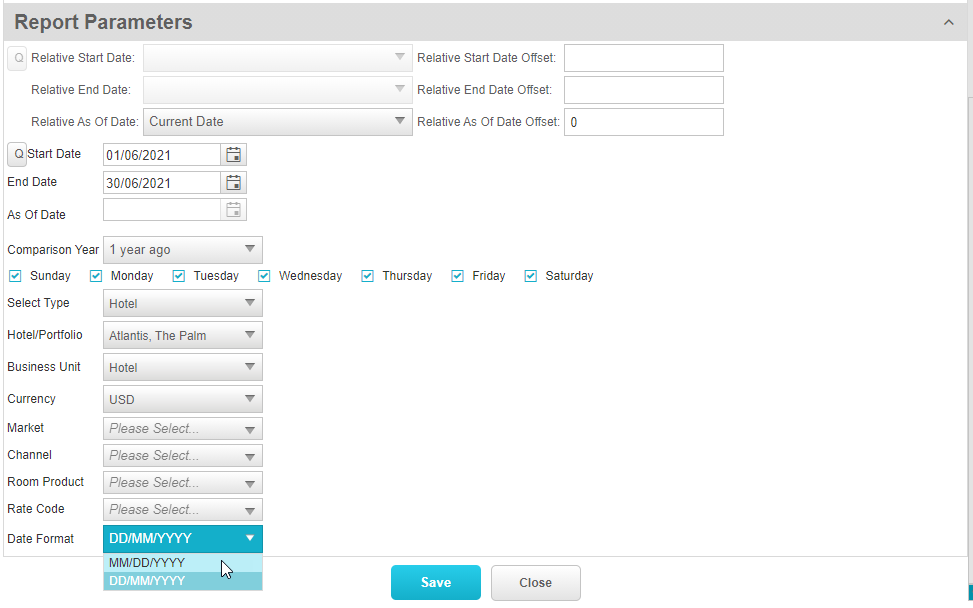Viewport: 973px width, 608px height.
Task: Open the Channel dropdown
Action: pyautogui.click(x=182, y=455)
